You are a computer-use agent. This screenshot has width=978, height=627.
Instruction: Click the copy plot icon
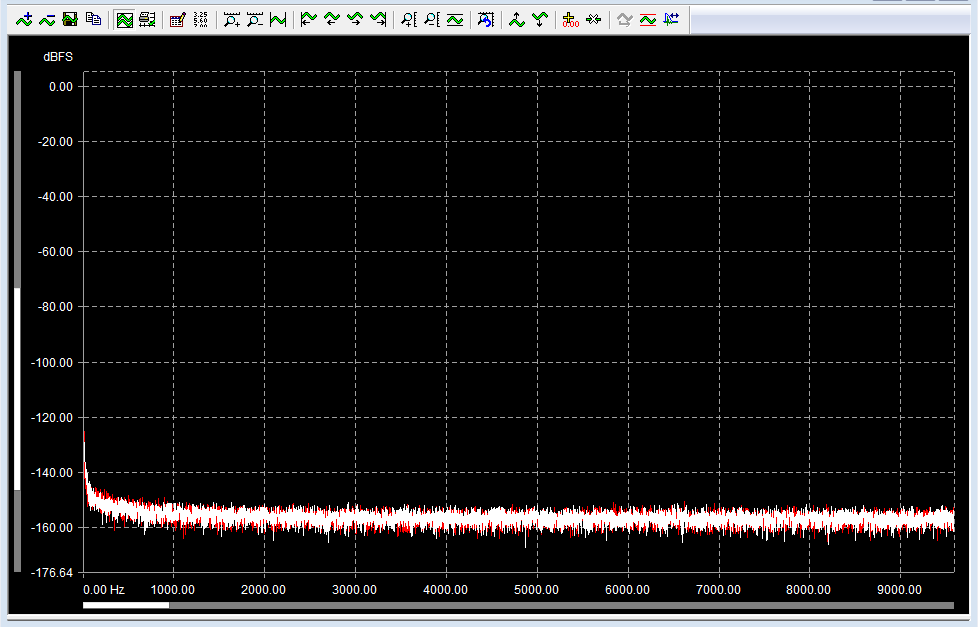(94, 20)
